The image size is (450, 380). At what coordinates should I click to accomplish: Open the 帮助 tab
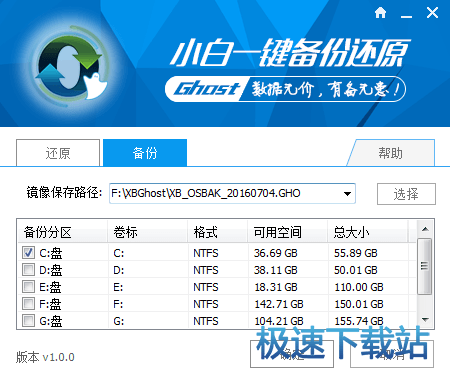click(x=391, y=153)
